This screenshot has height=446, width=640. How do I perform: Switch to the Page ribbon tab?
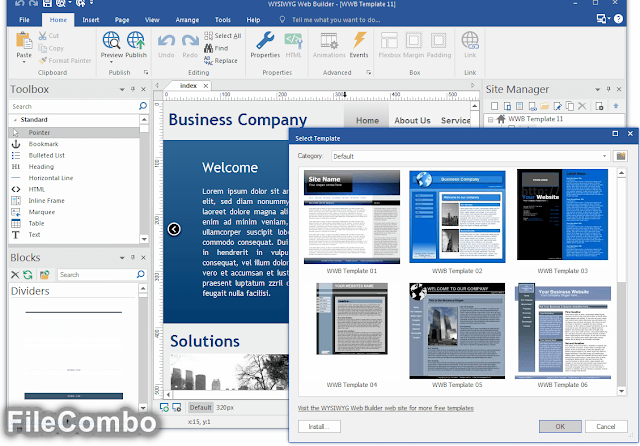point(122,20)
